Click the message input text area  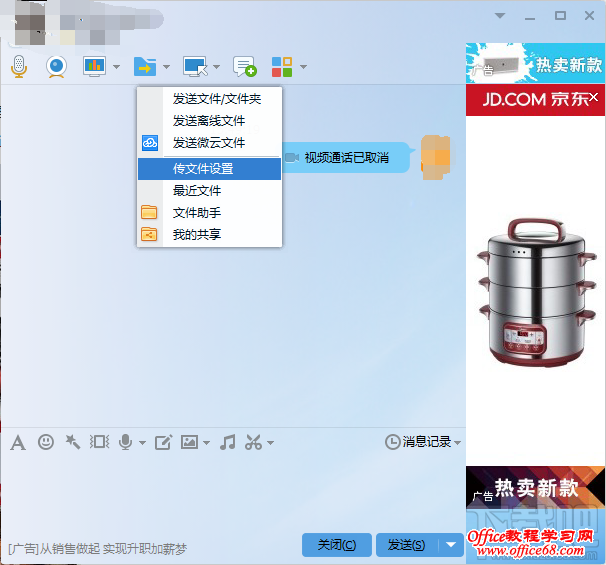click(x=233, y=493)
